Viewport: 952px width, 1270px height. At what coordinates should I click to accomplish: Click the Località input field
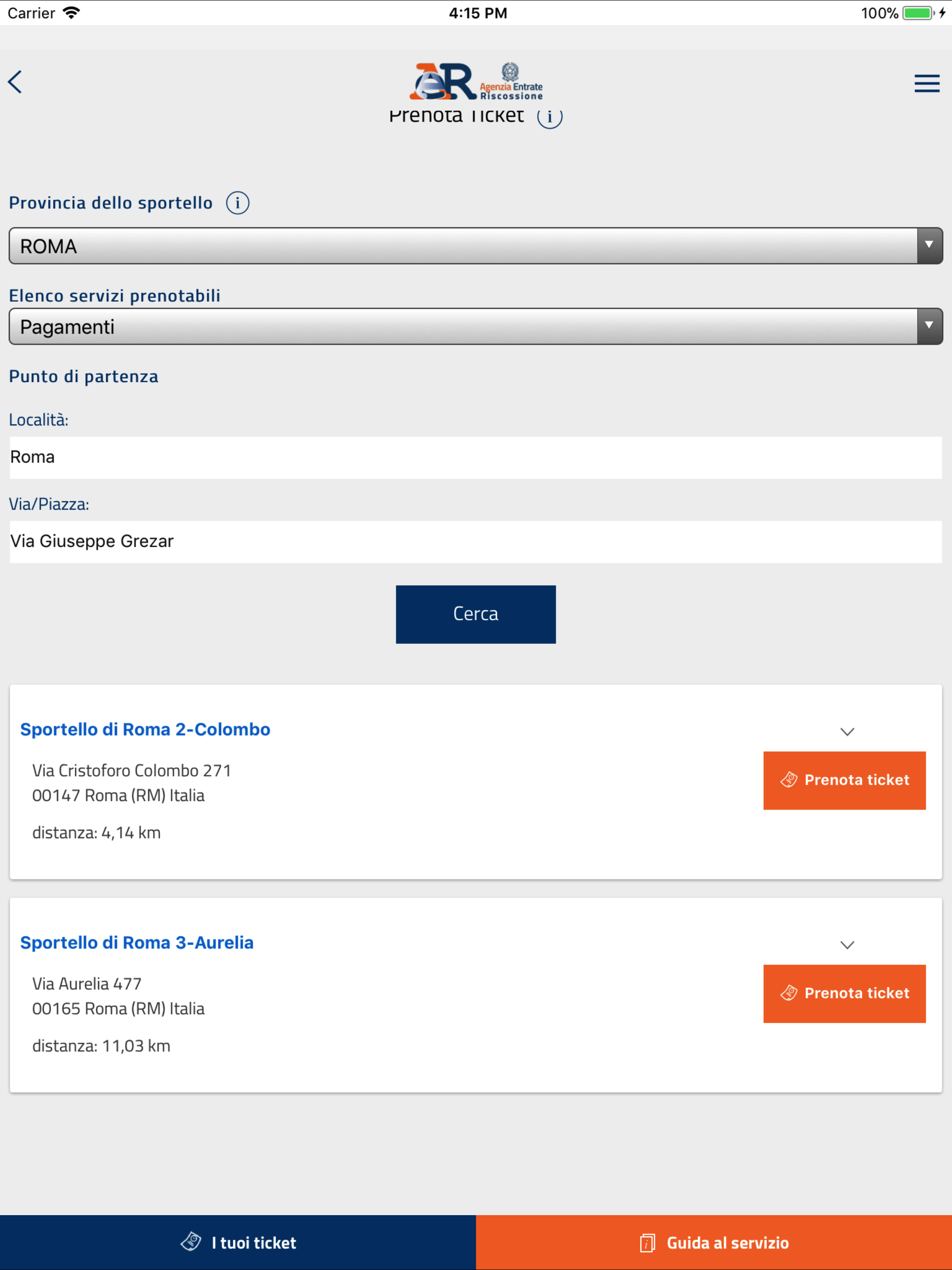(476, 457)
